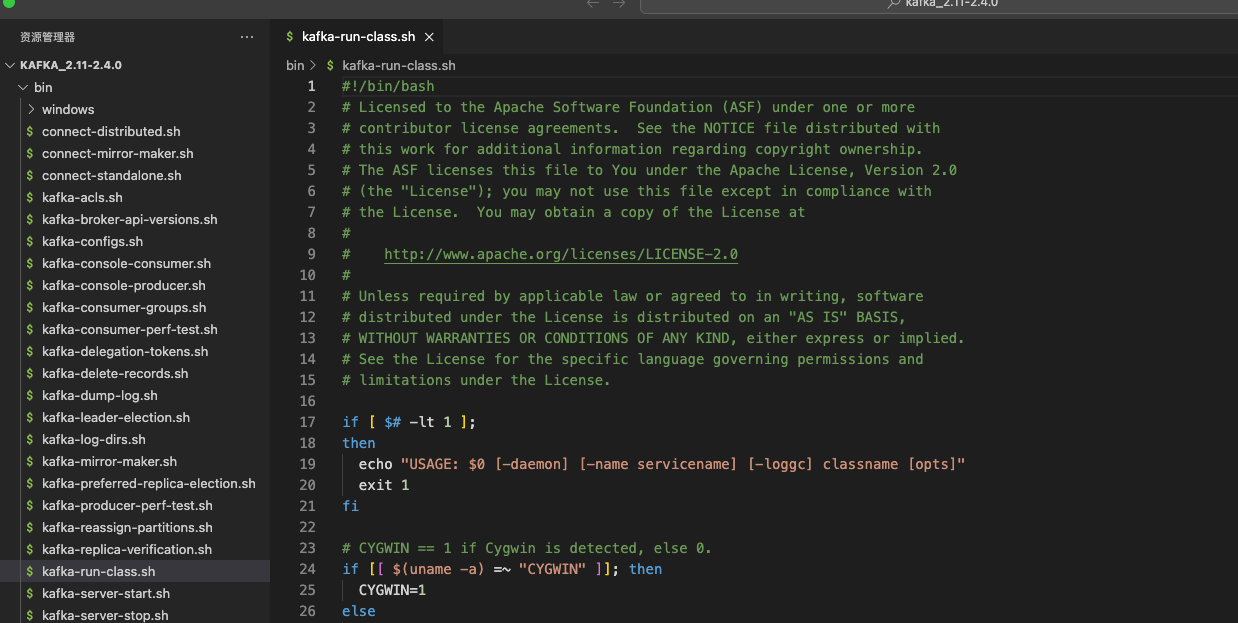Select kafka-replica-verification.sh in Explorer
This screenshot has width=1238, height=623.
coord(127,550)
